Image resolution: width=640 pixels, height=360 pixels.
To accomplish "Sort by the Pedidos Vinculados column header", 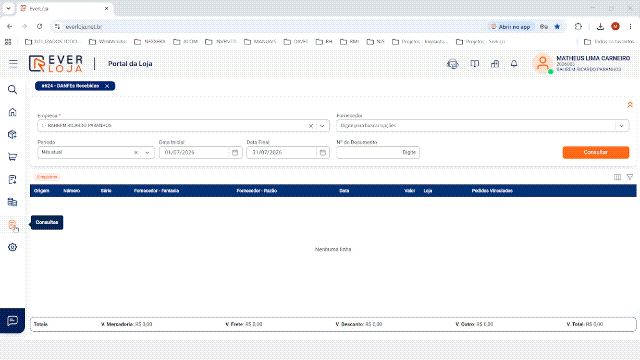I will (492, 191).
